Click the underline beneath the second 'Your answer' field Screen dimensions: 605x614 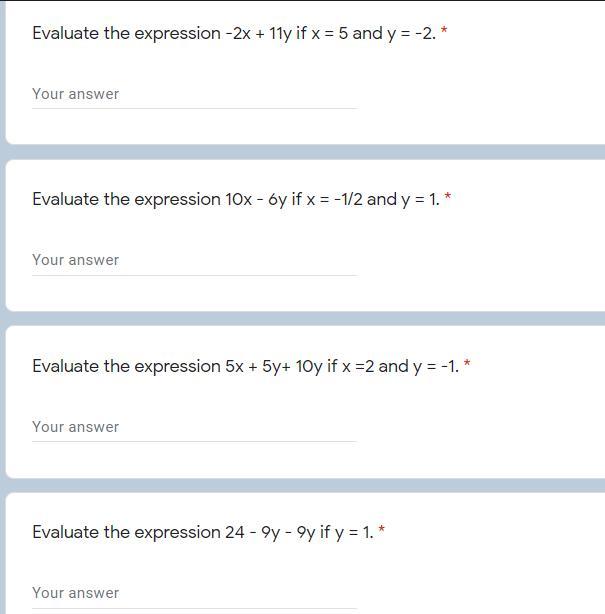click(195, 275)
